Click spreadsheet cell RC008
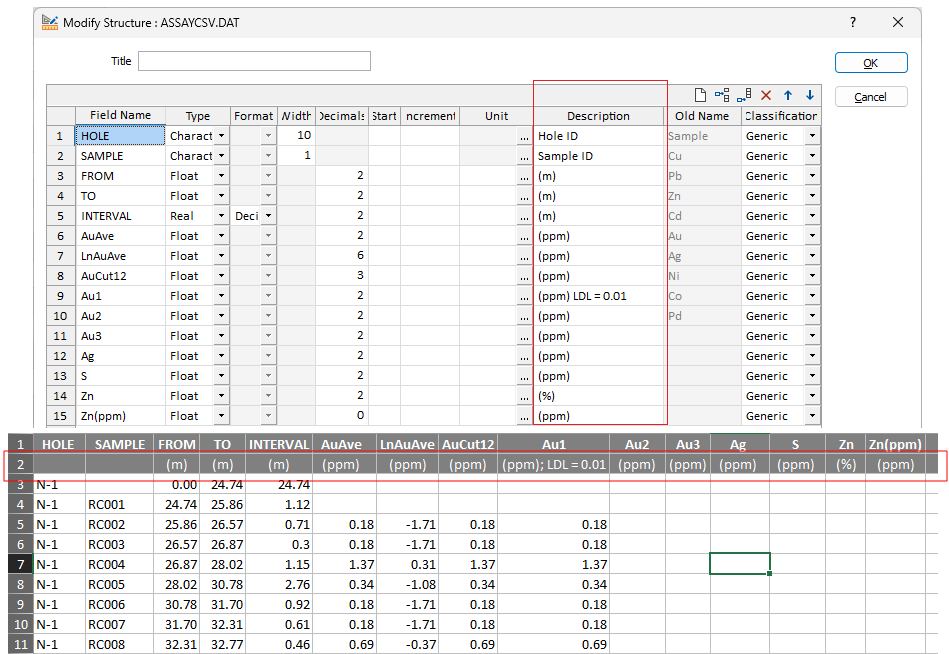Viewport: 949px width, 654px height. coord(119,644)
